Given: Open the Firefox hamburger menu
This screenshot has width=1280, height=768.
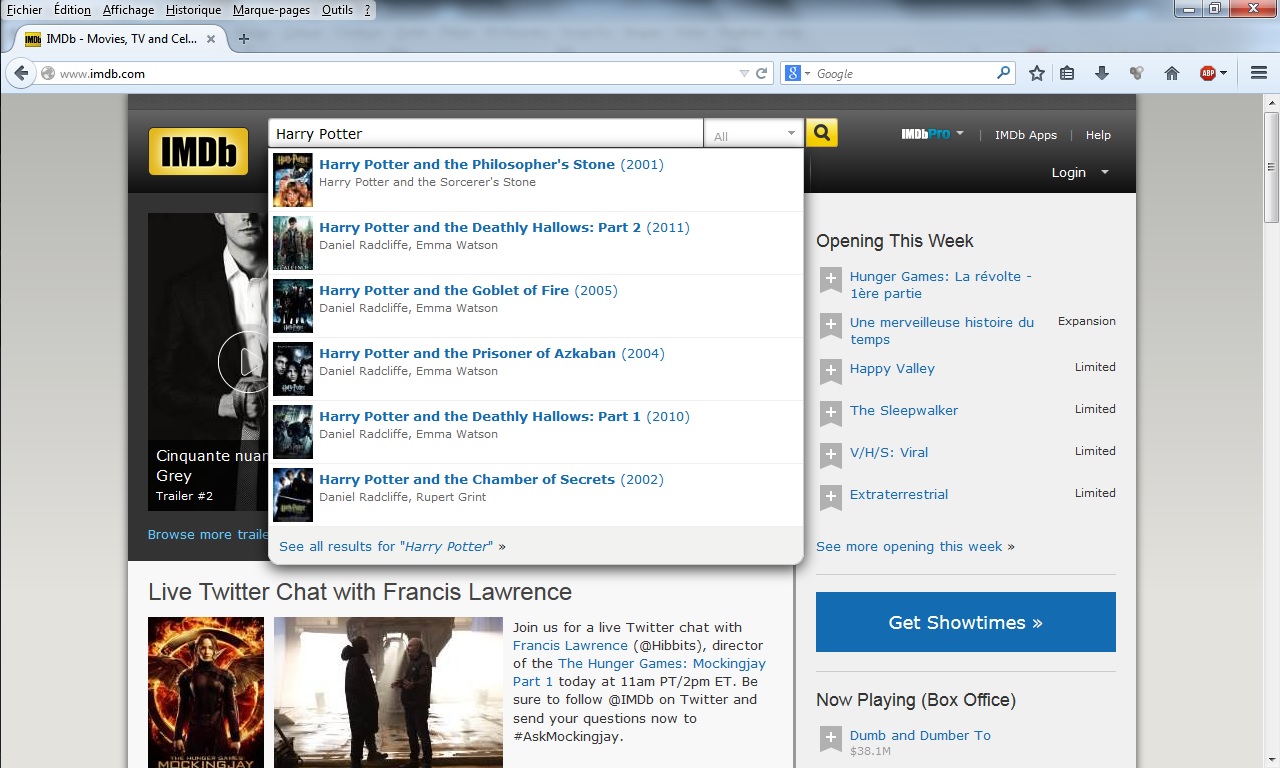Looking at the screenshot, I should pos(1259,73).
